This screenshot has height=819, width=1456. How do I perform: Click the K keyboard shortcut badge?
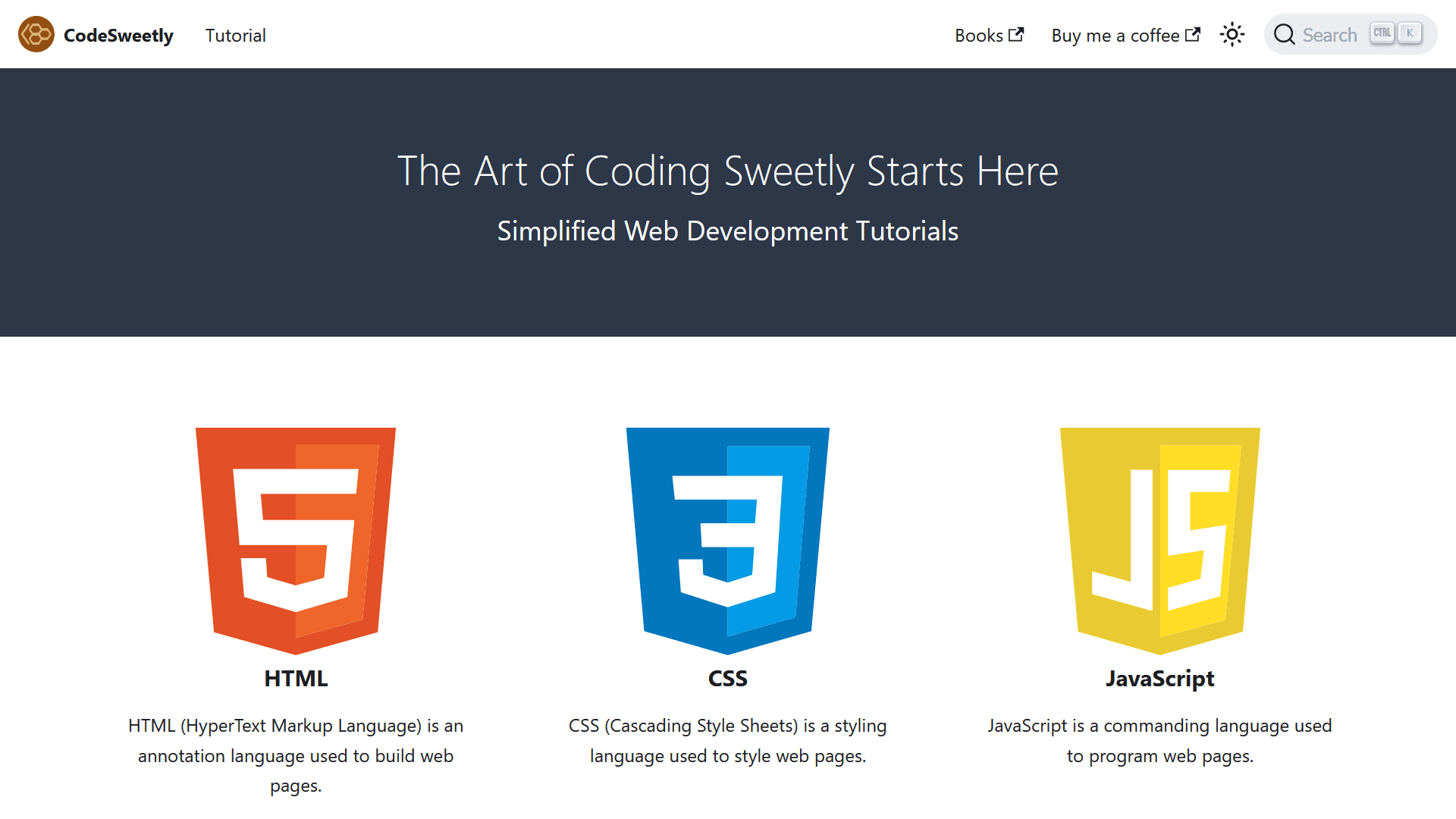point(1410,33)
